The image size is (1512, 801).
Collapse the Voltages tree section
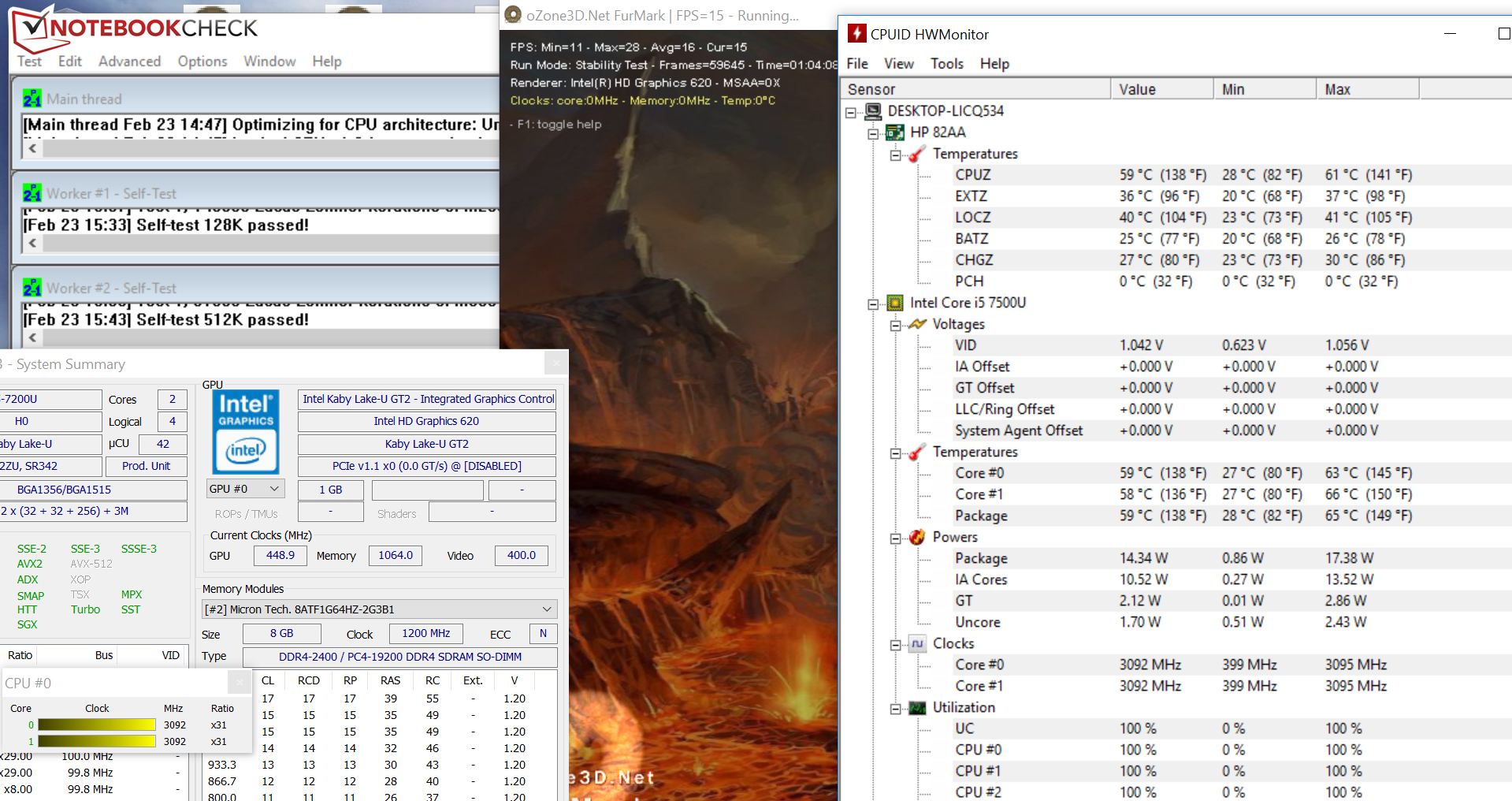[x=895, y=326]
